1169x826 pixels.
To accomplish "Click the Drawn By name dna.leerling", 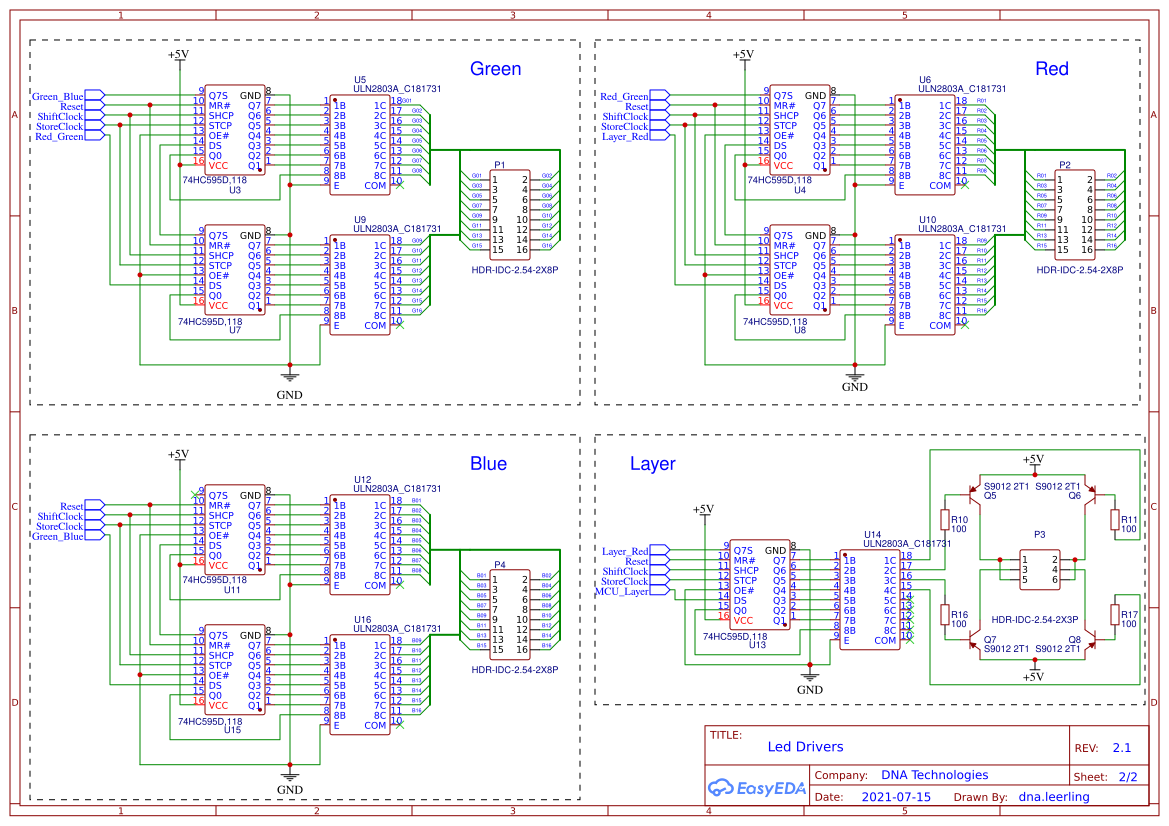I will click(1053, 797).
